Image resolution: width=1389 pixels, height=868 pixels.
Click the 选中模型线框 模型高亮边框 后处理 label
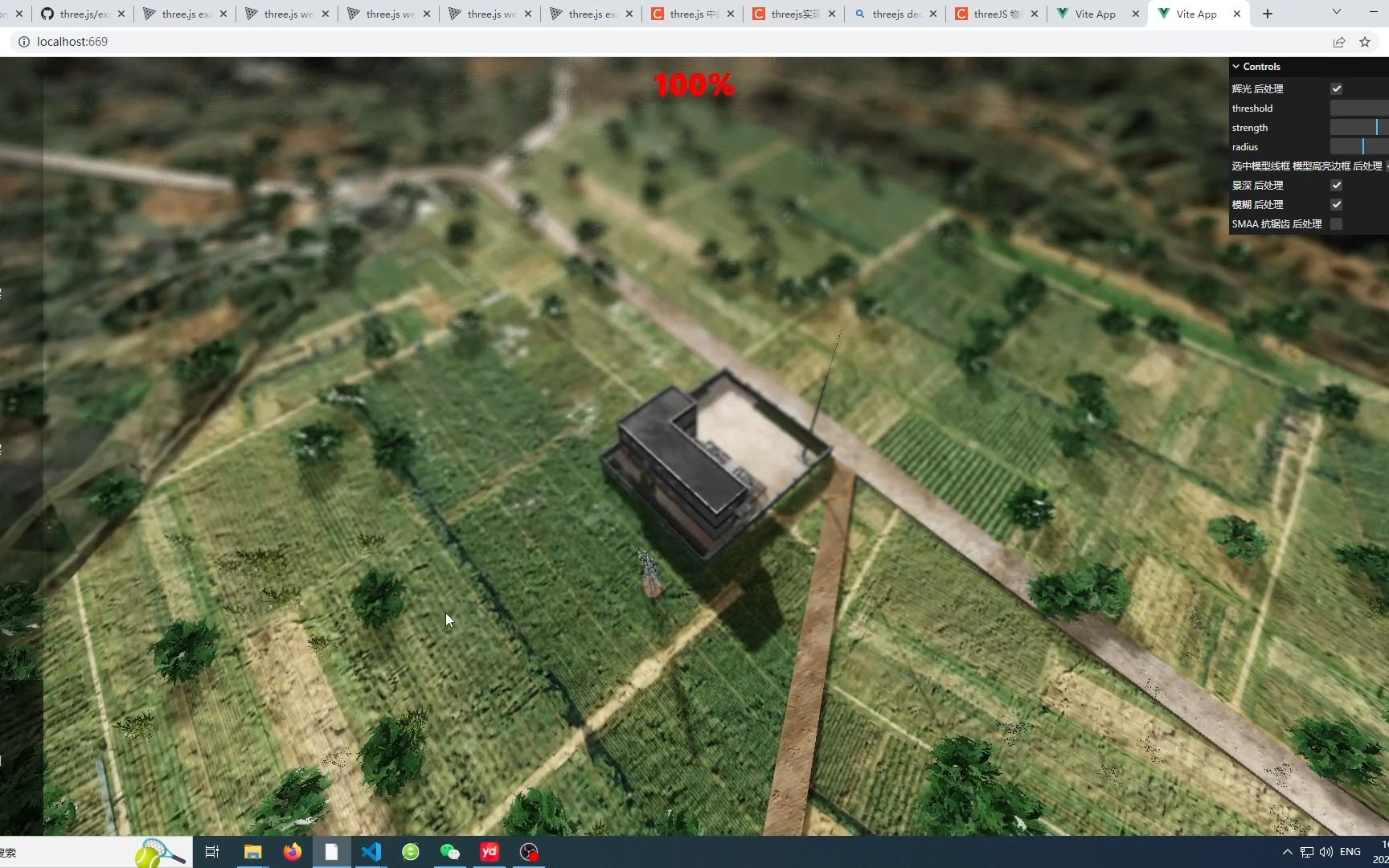(x=1306, y=166)
